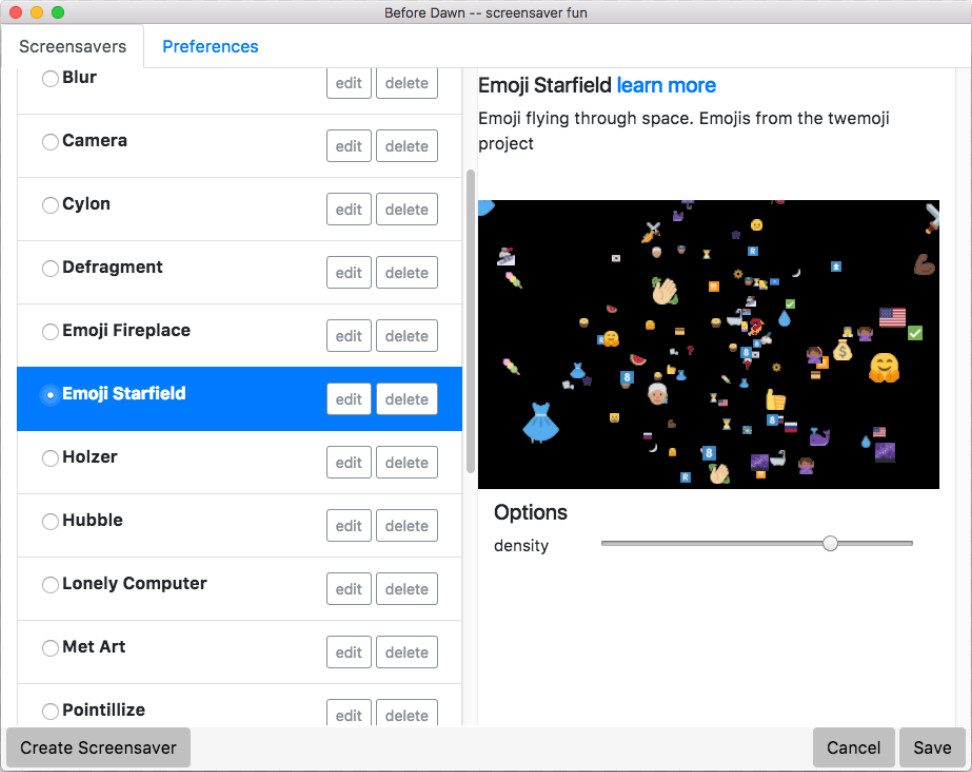The width and height of the screenshot is (972, 772).
Task: Click the Holzer list row label
Action: (x=90, y=457)
